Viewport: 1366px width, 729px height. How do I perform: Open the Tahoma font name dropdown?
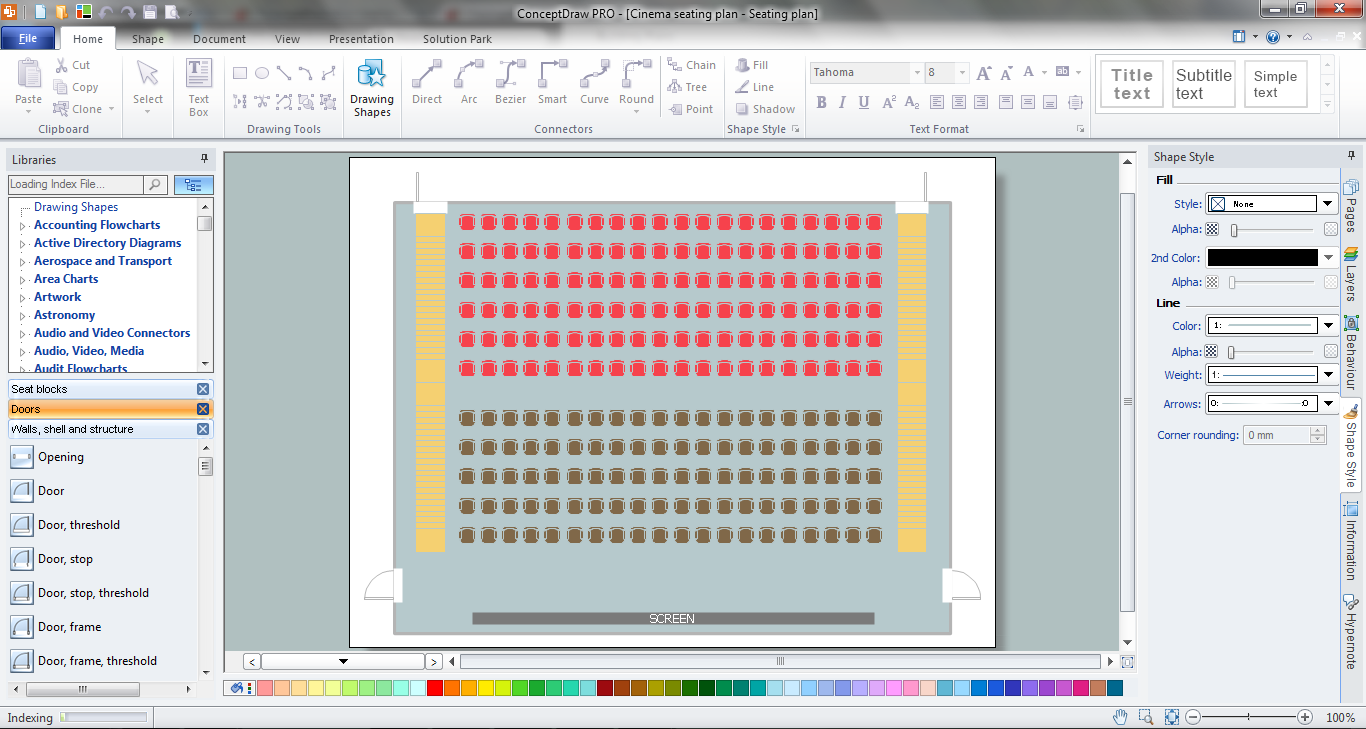(916, 73)
